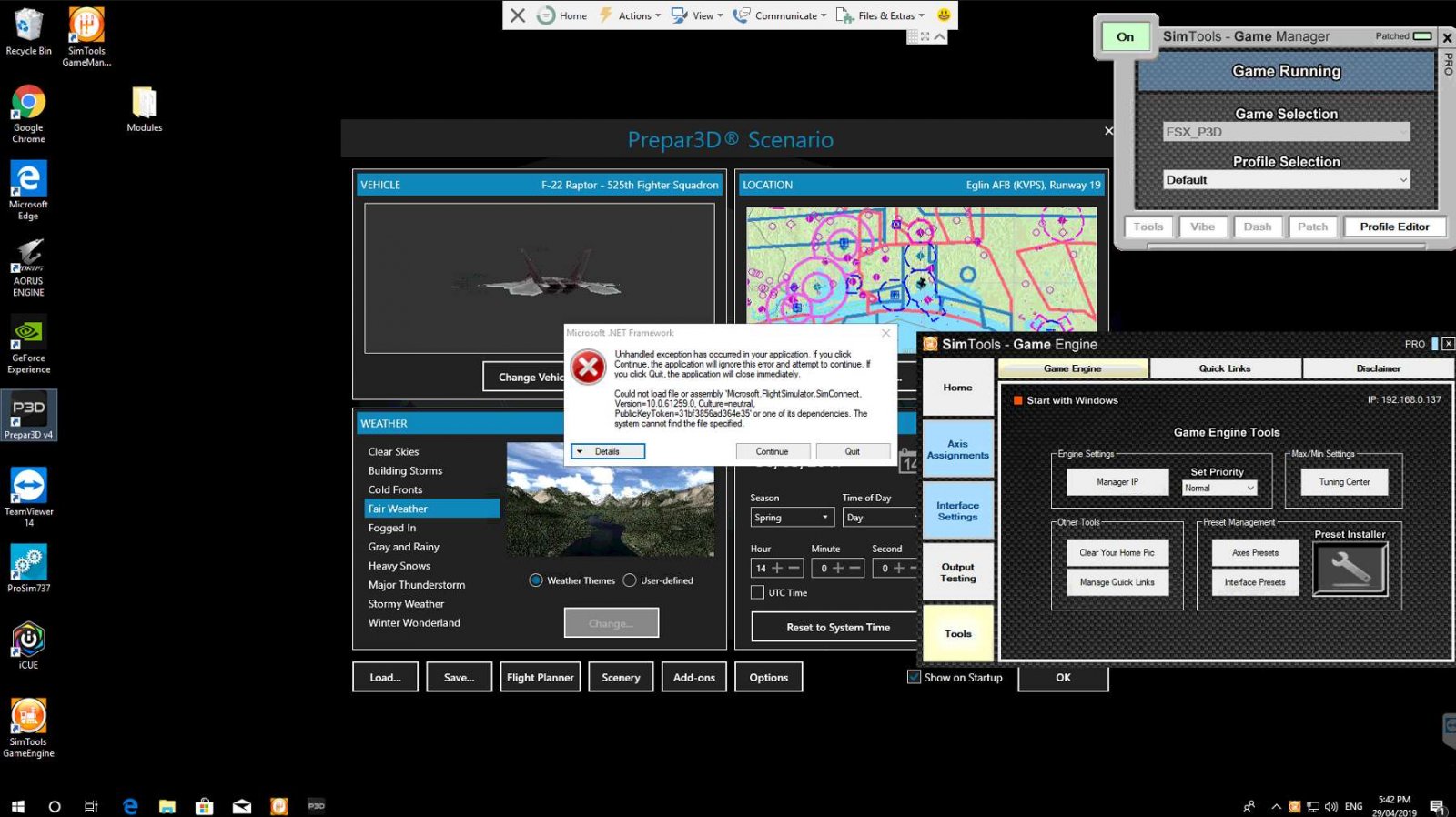The width and height of the screenshot is (1456, 817).
Task: Open the TeamViewer View menu
Action: 697,15
